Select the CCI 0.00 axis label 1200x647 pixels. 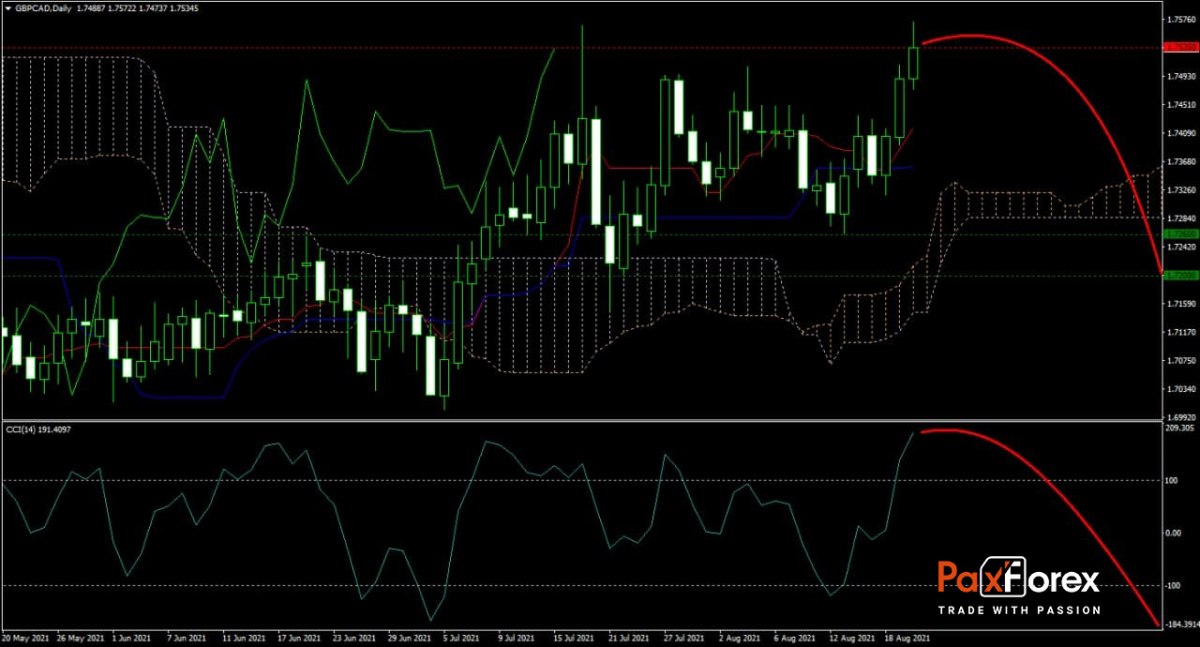(x=1174, y=532)
